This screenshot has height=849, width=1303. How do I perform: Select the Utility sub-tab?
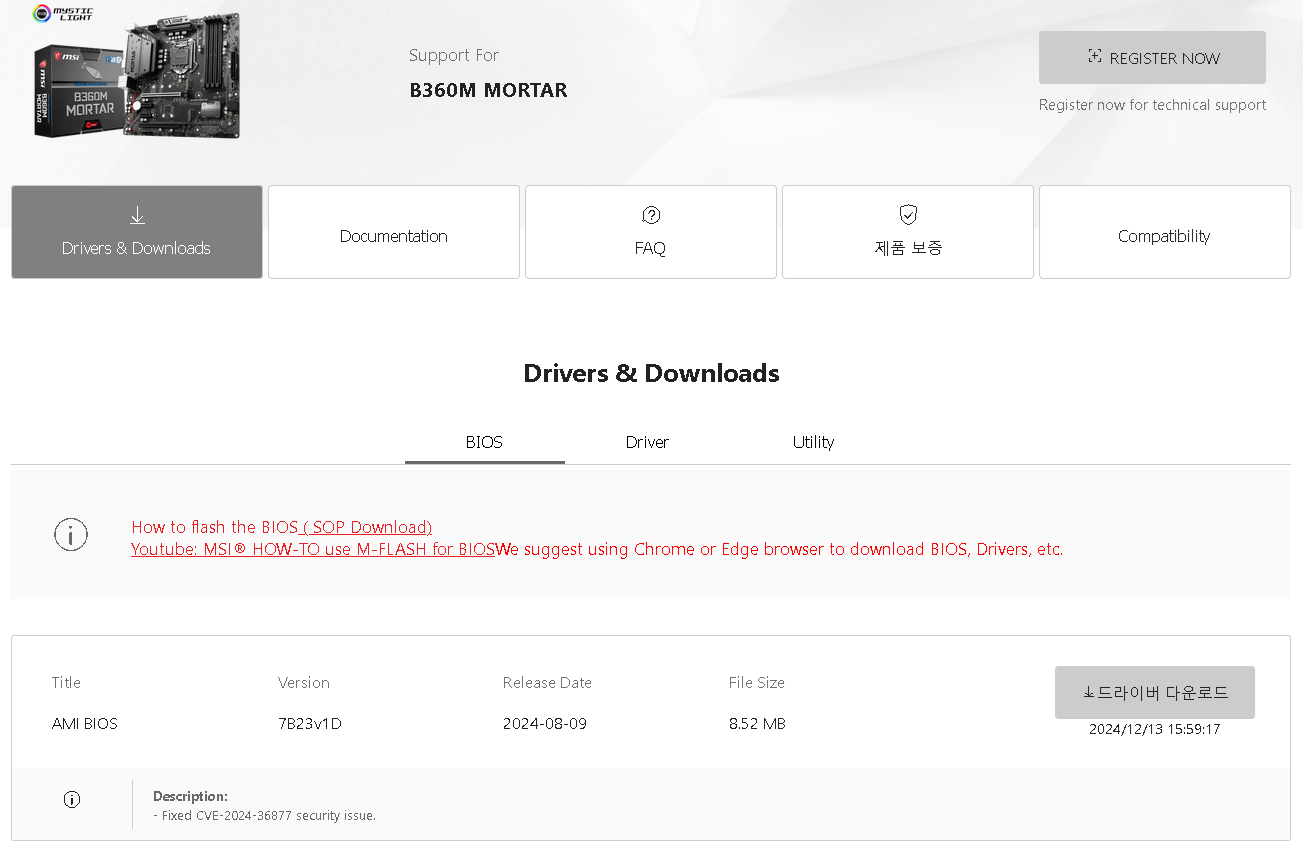pyautogui.click(x=813, y=442)
